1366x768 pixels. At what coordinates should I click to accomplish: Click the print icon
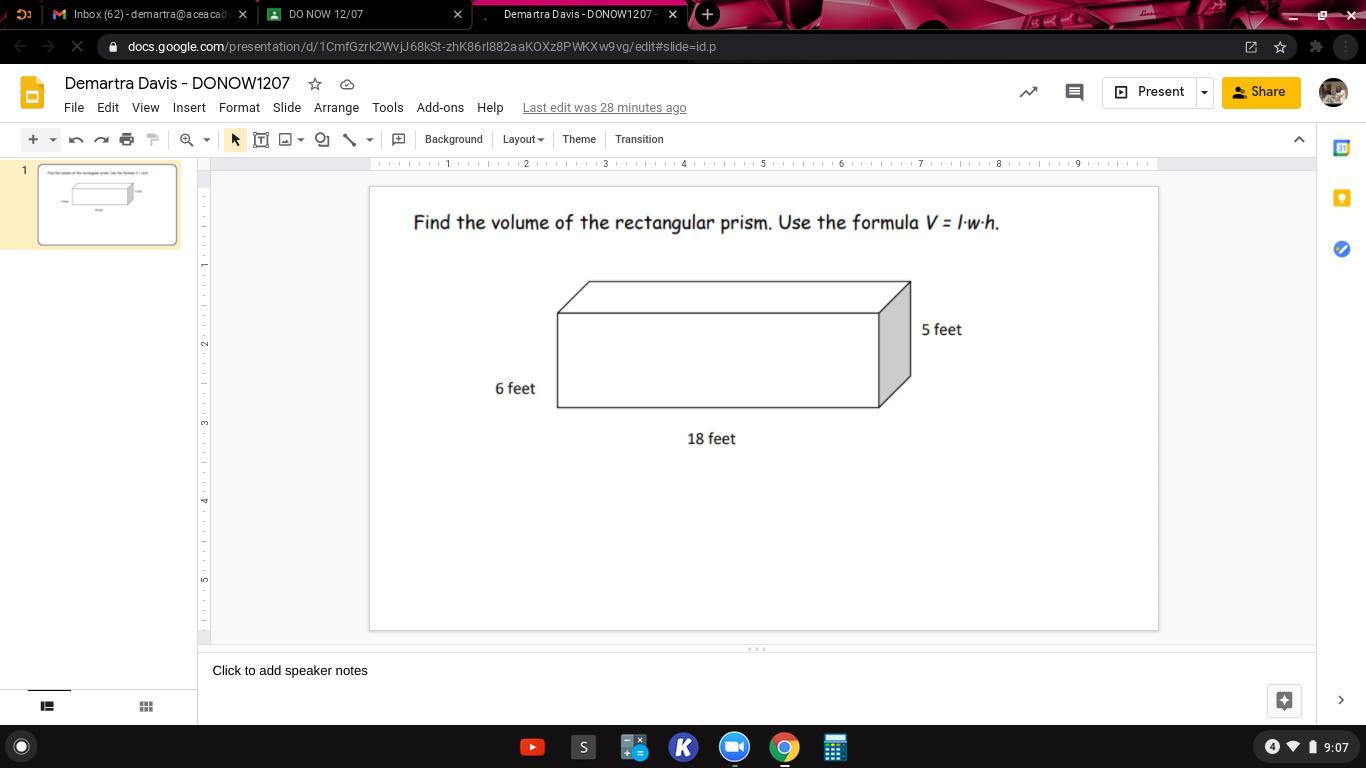(x=126, y=140)
